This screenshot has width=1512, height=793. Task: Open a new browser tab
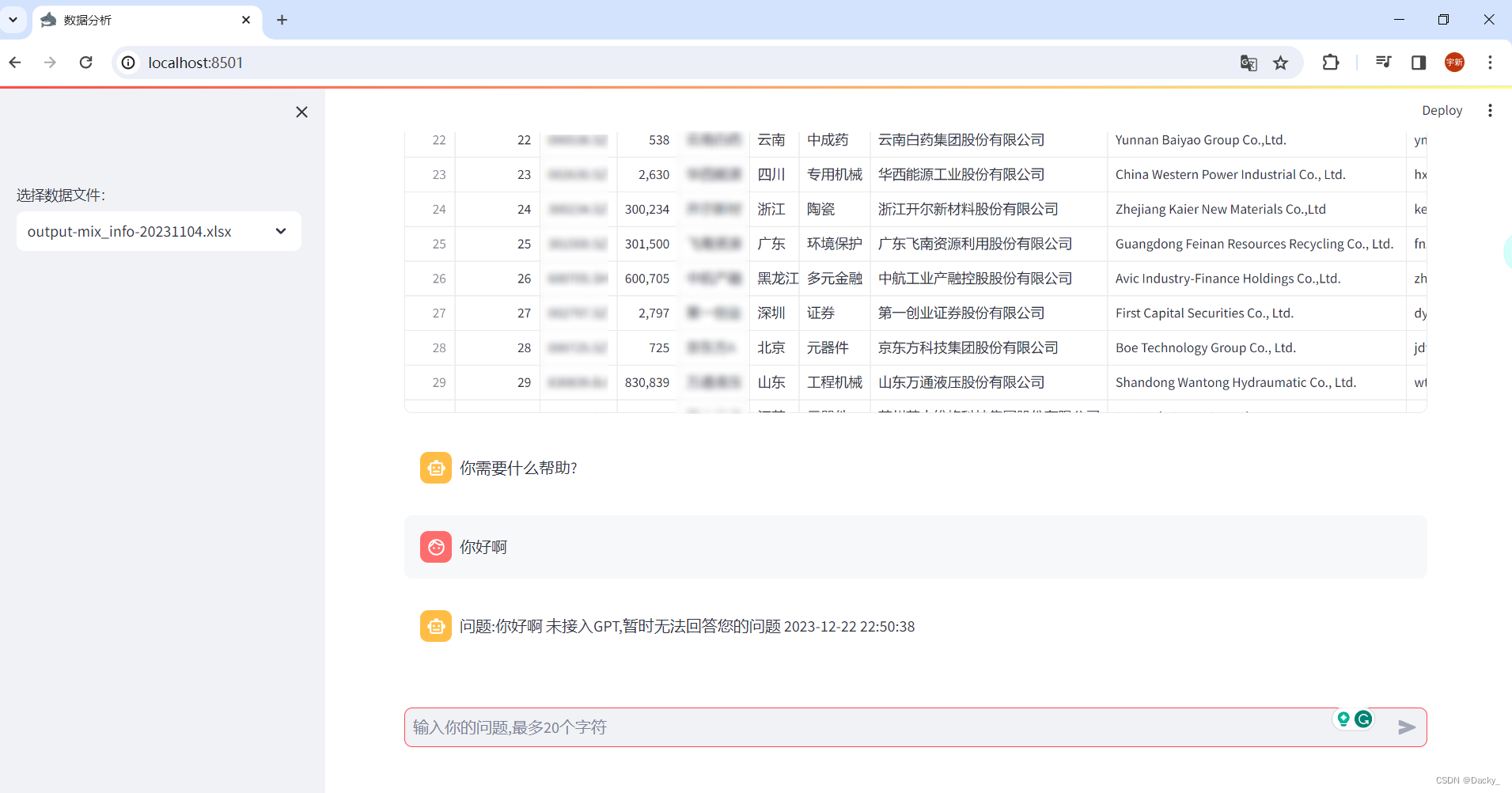(x=282, y=20)
